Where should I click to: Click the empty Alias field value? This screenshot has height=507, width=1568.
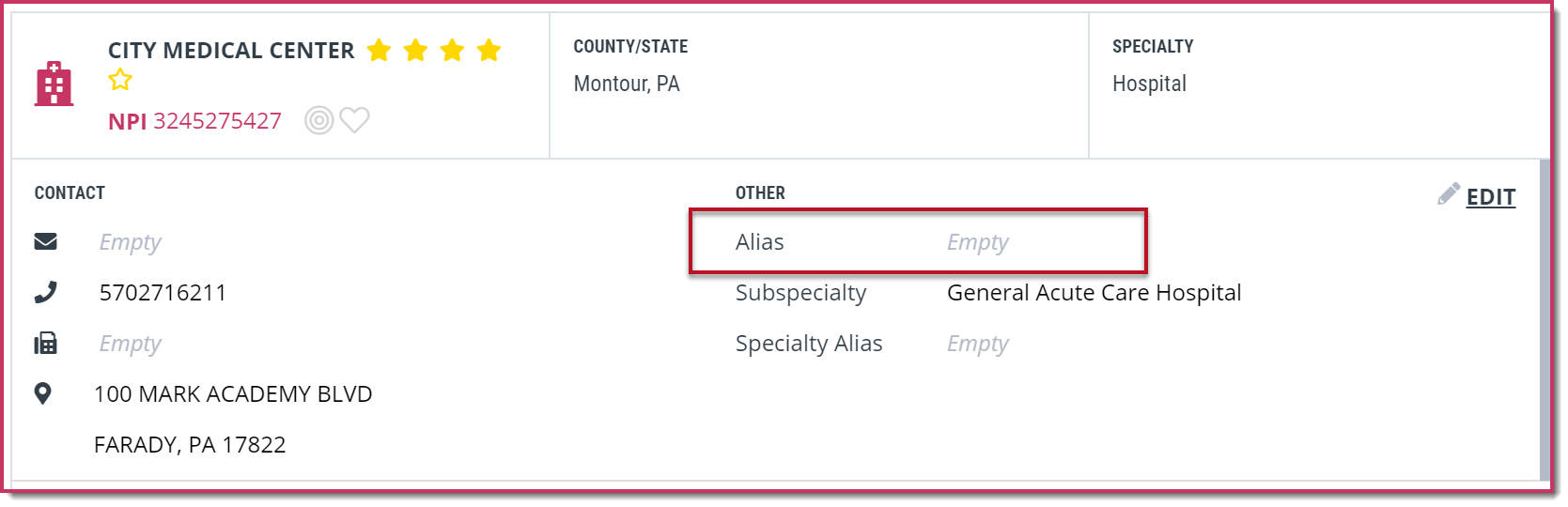click(x=977, y=242)
